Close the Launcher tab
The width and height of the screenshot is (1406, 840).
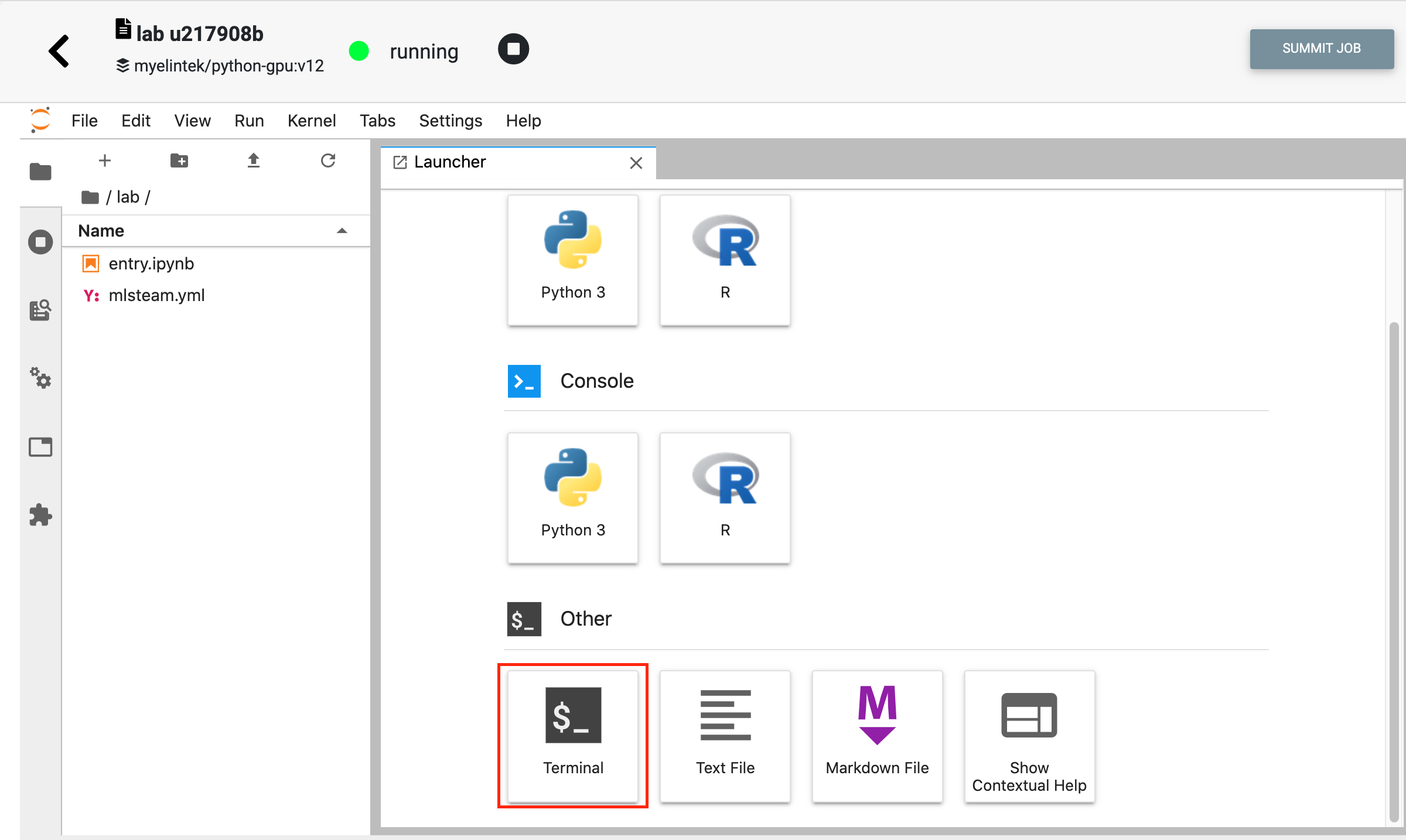(x=636, y=163)
